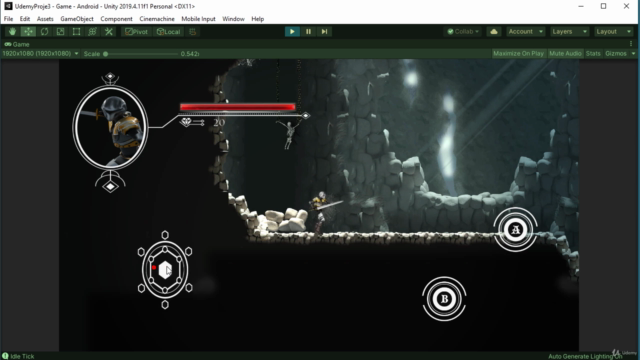
Task: Click the Unity window logo icon
Action: (8, 6)
